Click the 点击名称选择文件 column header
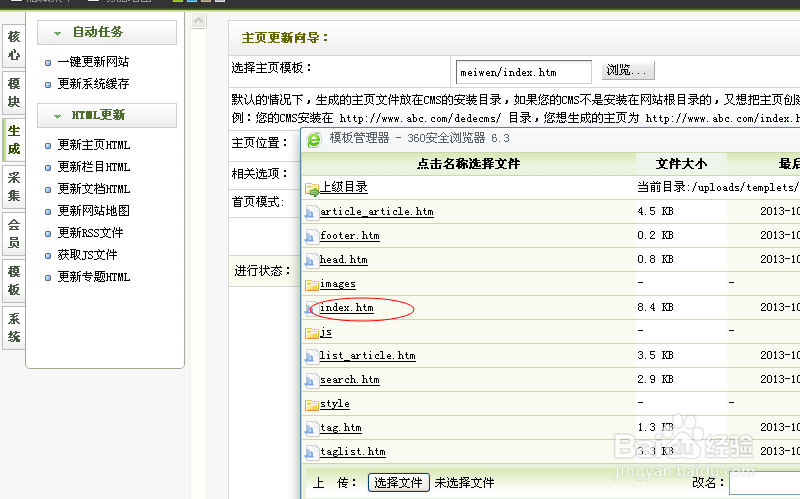Image resolution: width=800 pixels, height=499 pixels. pyautogui.click(x=468, y=164)
